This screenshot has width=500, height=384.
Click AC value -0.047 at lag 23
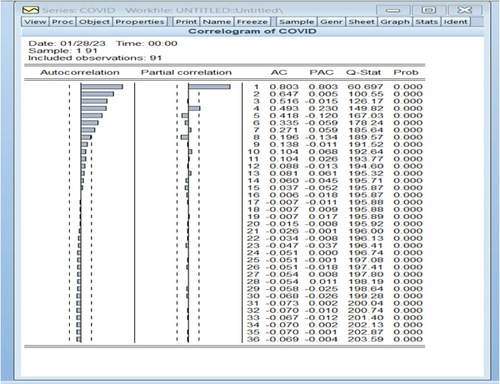(x=282, y=246)
